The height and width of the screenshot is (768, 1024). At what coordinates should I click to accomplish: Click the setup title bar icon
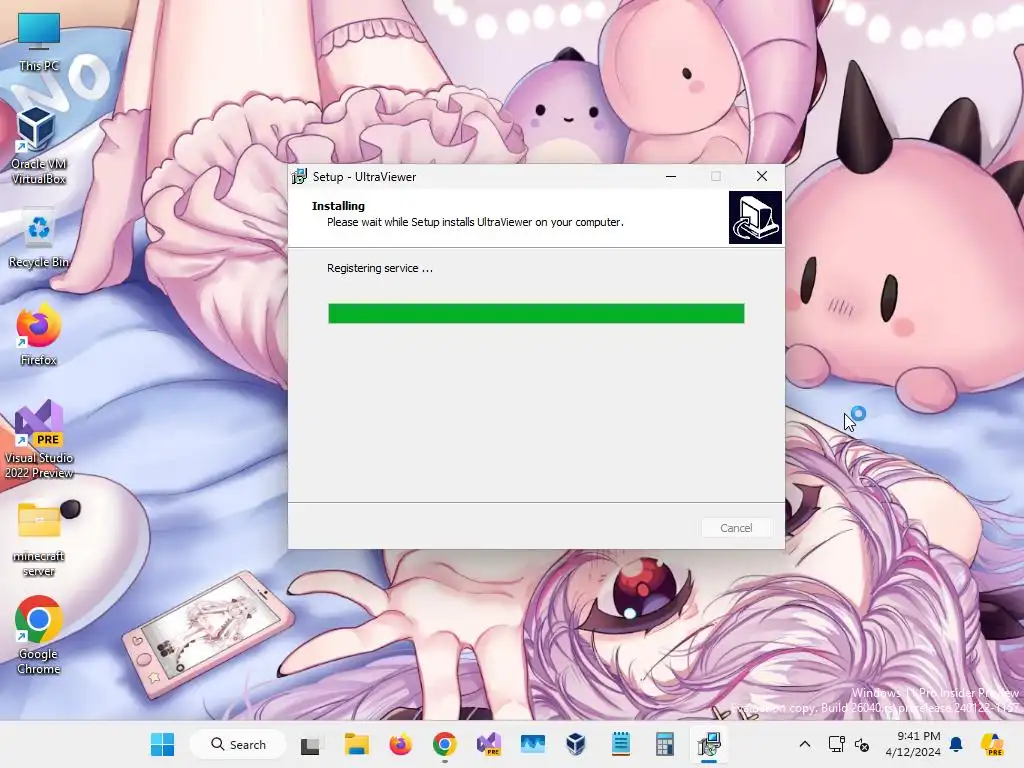tap(299, 176)
